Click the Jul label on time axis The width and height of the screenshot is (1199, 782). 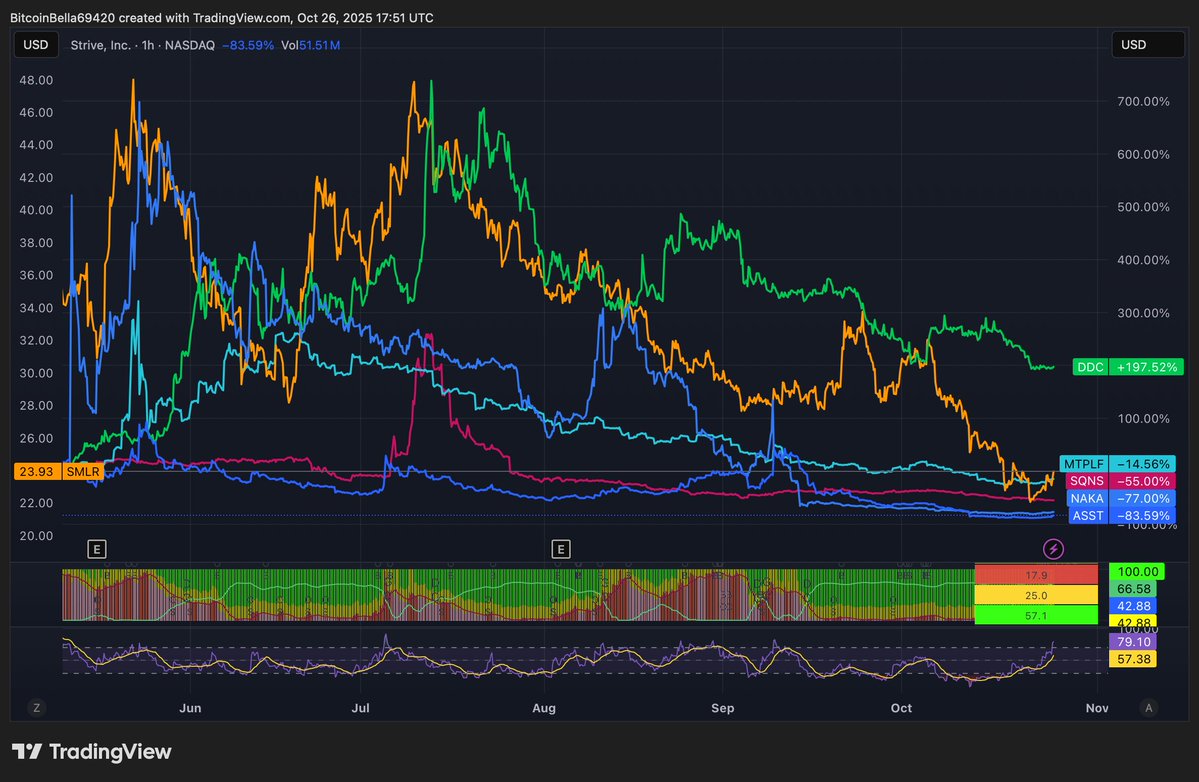(x=360, y=708)
